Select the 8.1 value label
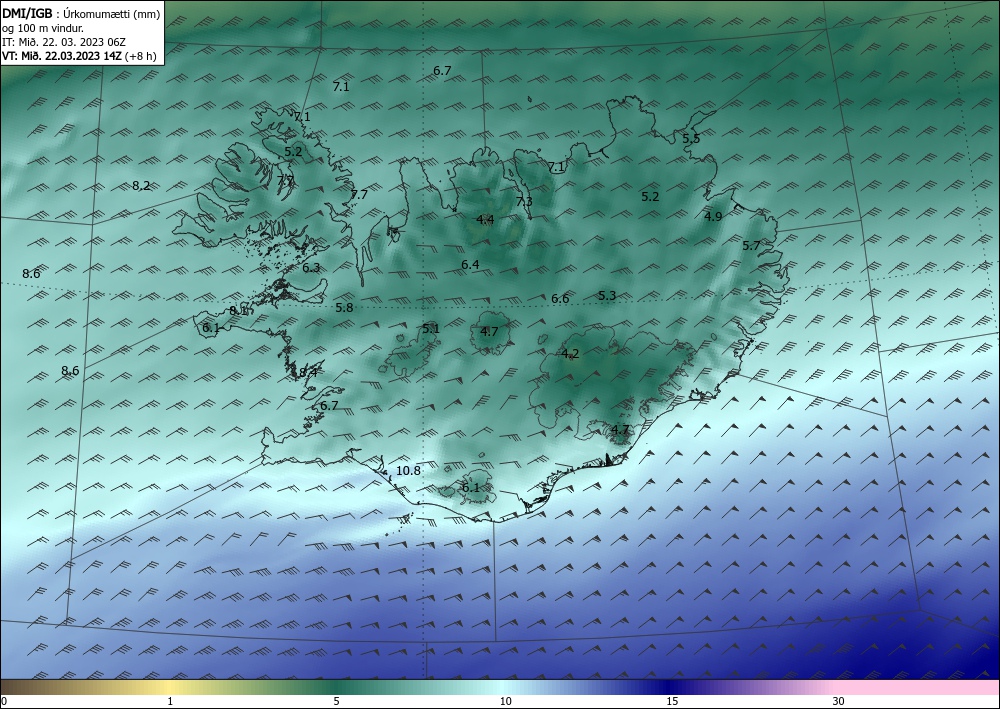The width and height of the screenshot is (1000, 709). point(238,311)
